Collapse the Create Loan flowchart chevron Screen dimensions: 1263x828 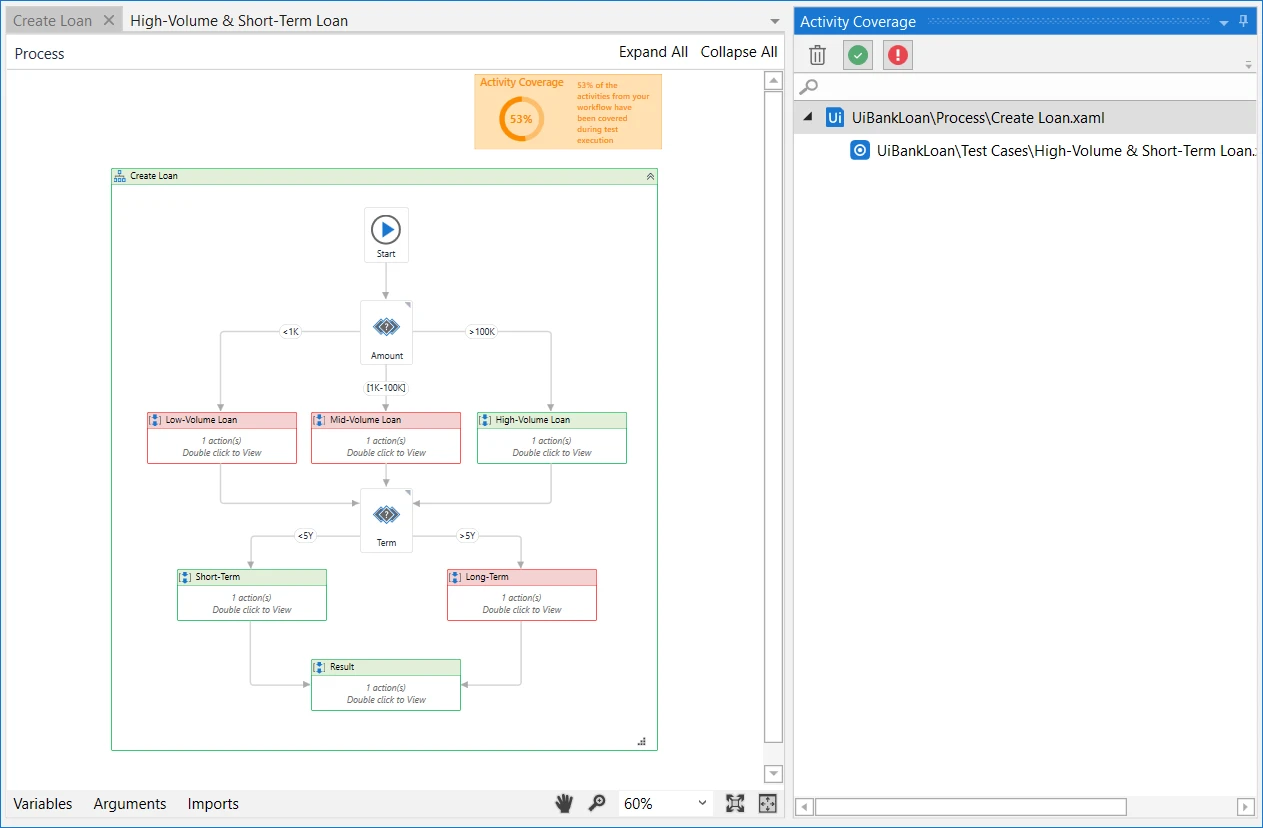pyautogui.click(x=650, y=176)
